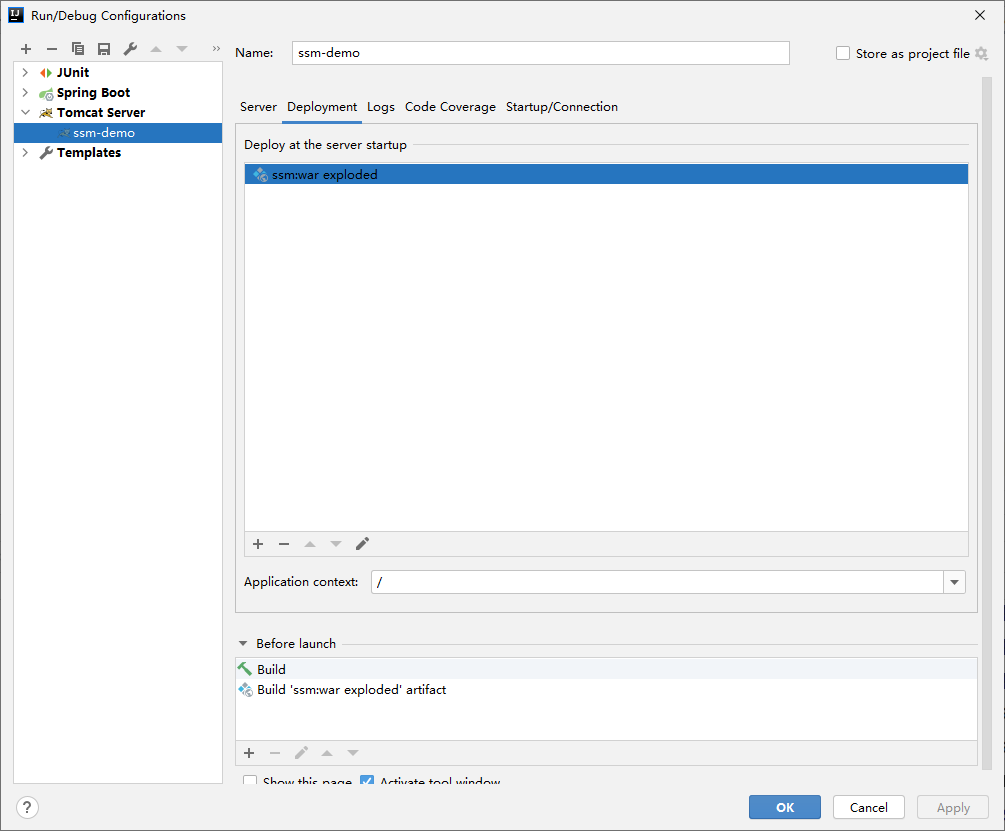Switch to Code Coverage tab
The height and width of the screenshot is (831, 1005).
point(450,107)
